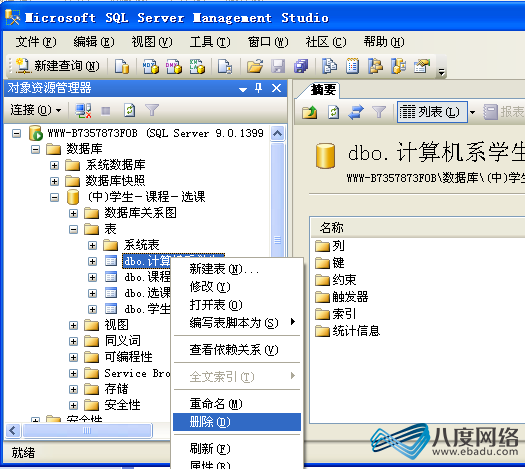Screen dimensions: 525x469
Task: Click the Open File folder toolbar icon
Action: pos(255,66)
